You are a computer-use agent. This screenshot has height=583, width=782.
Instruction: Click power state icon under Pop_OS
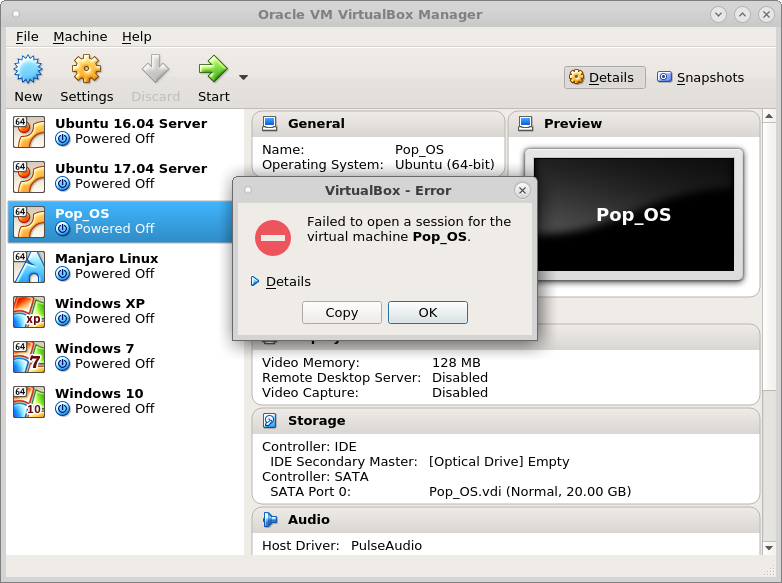click(62, 228)
